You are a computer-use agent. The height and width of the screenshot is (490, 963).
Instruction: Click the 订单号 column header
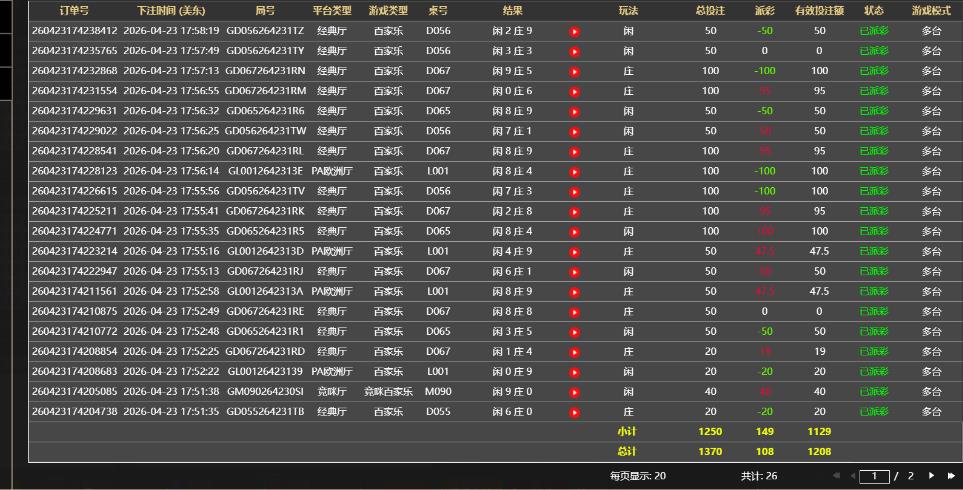pos(74,10)
